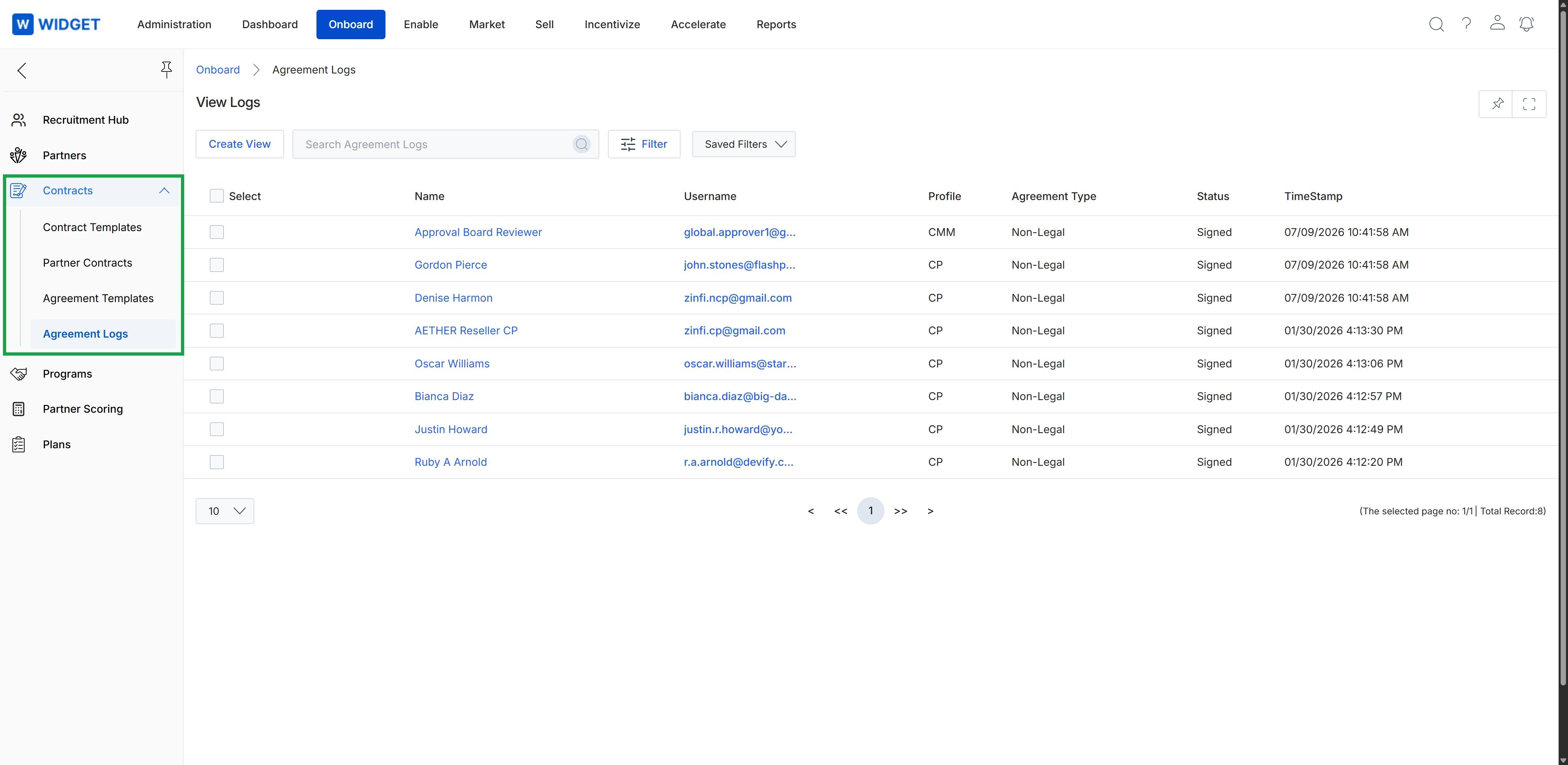This screenshot has height=765, width=1568.
Task: Click the Recruitment Hub people icon
Action: click(x=19, y=120)
